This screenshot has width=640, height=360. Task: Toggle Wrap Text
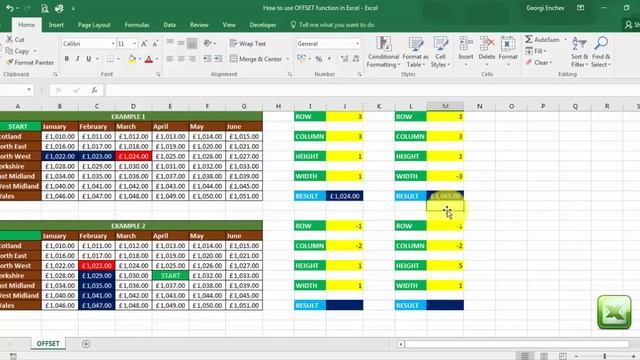(247, 44)
